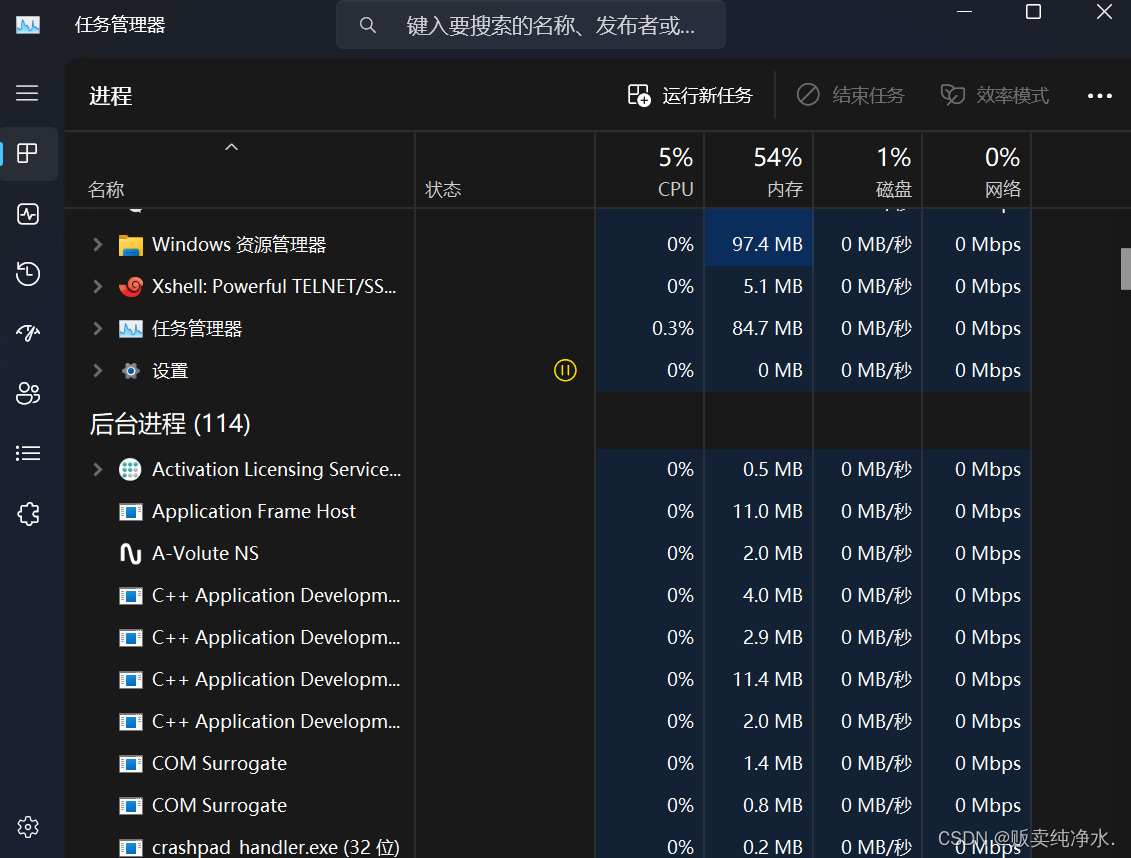
Task: Sort by 磁盘 column header
Action: coord(868,170)
